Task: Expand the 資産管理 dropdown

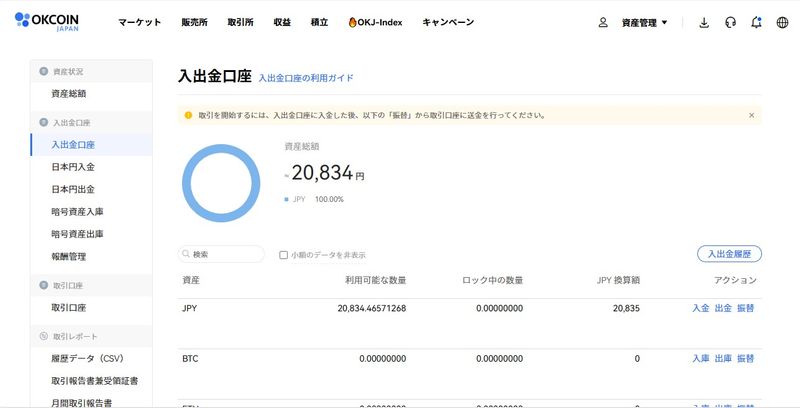Action: tap(644, 22)
